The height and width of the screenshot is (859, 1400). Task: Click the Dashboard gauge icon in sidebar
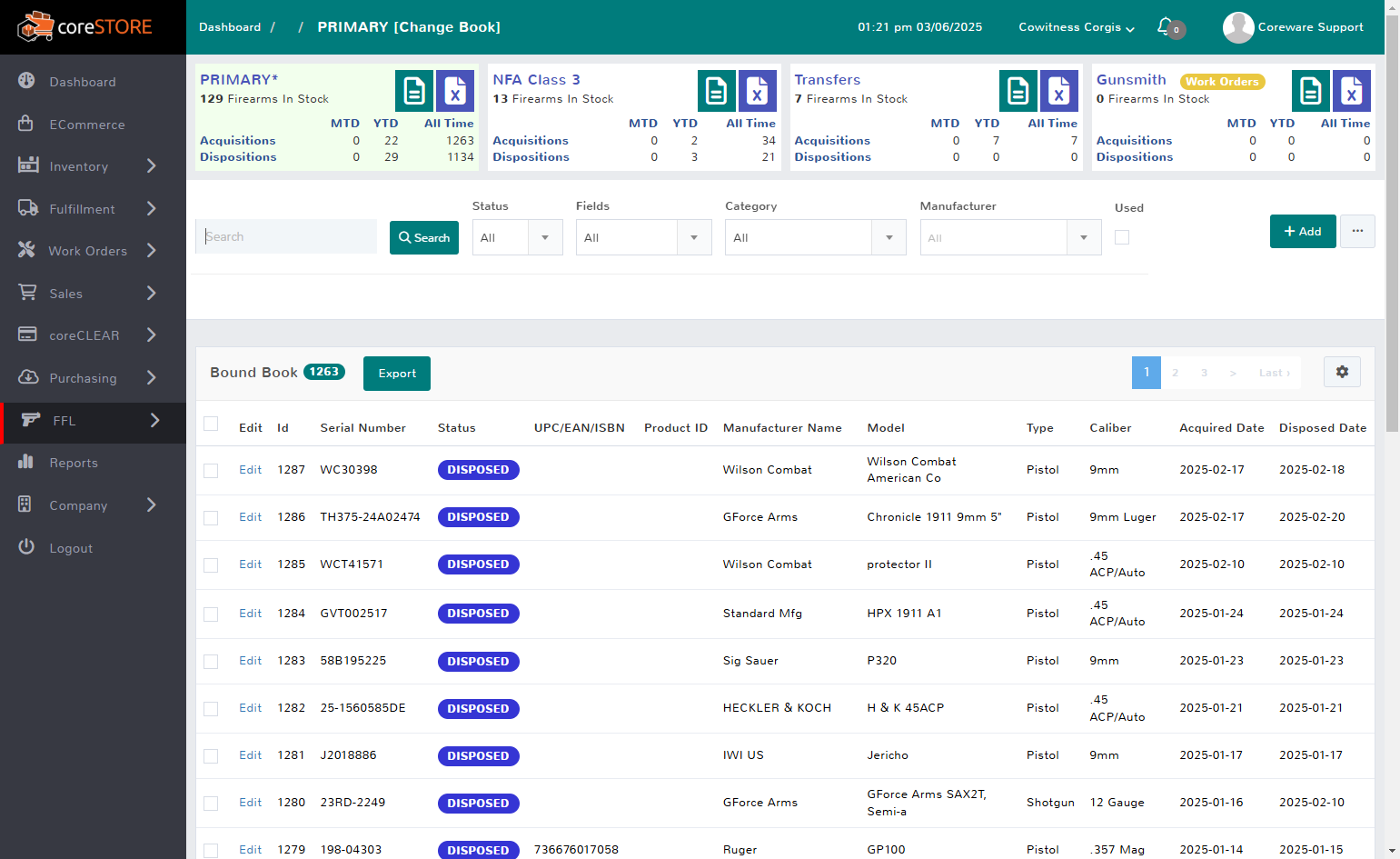click(x=26, y=81)
